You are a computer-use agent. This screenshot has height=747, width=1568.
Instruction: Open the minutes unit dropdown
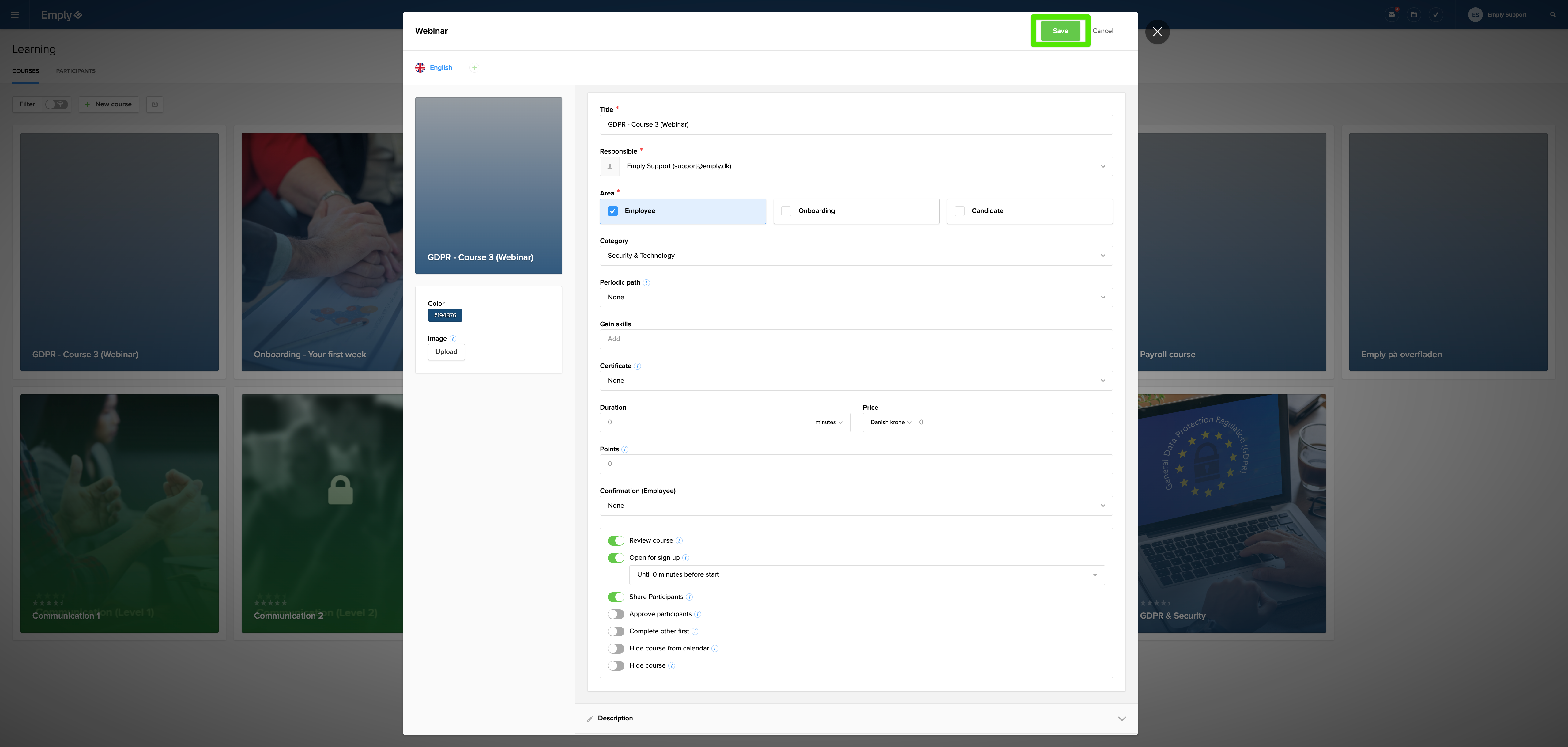point(828,423)
